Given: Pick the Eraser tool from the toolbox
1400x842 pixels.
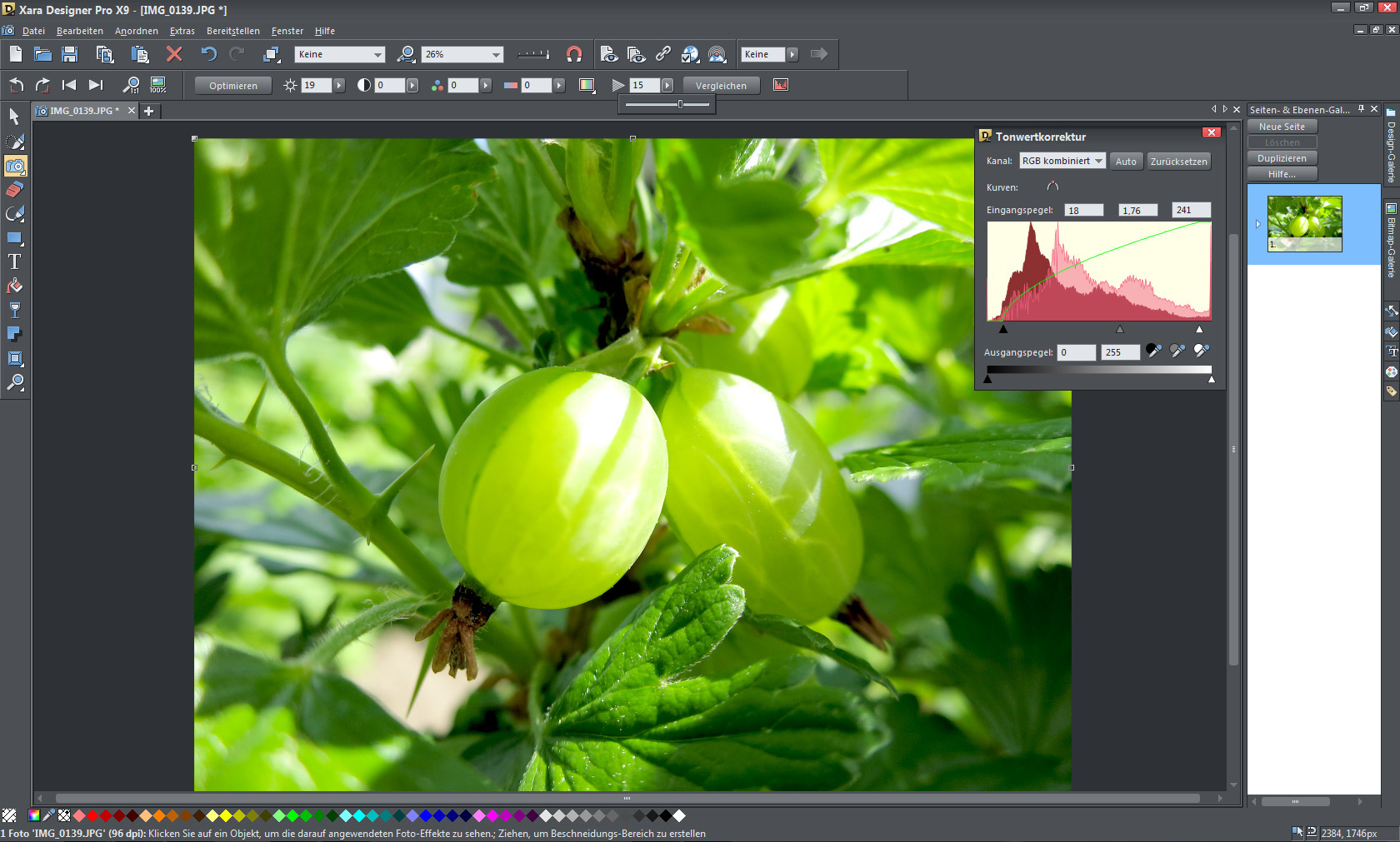Looking at the screenshot, I should pos(14,190).
